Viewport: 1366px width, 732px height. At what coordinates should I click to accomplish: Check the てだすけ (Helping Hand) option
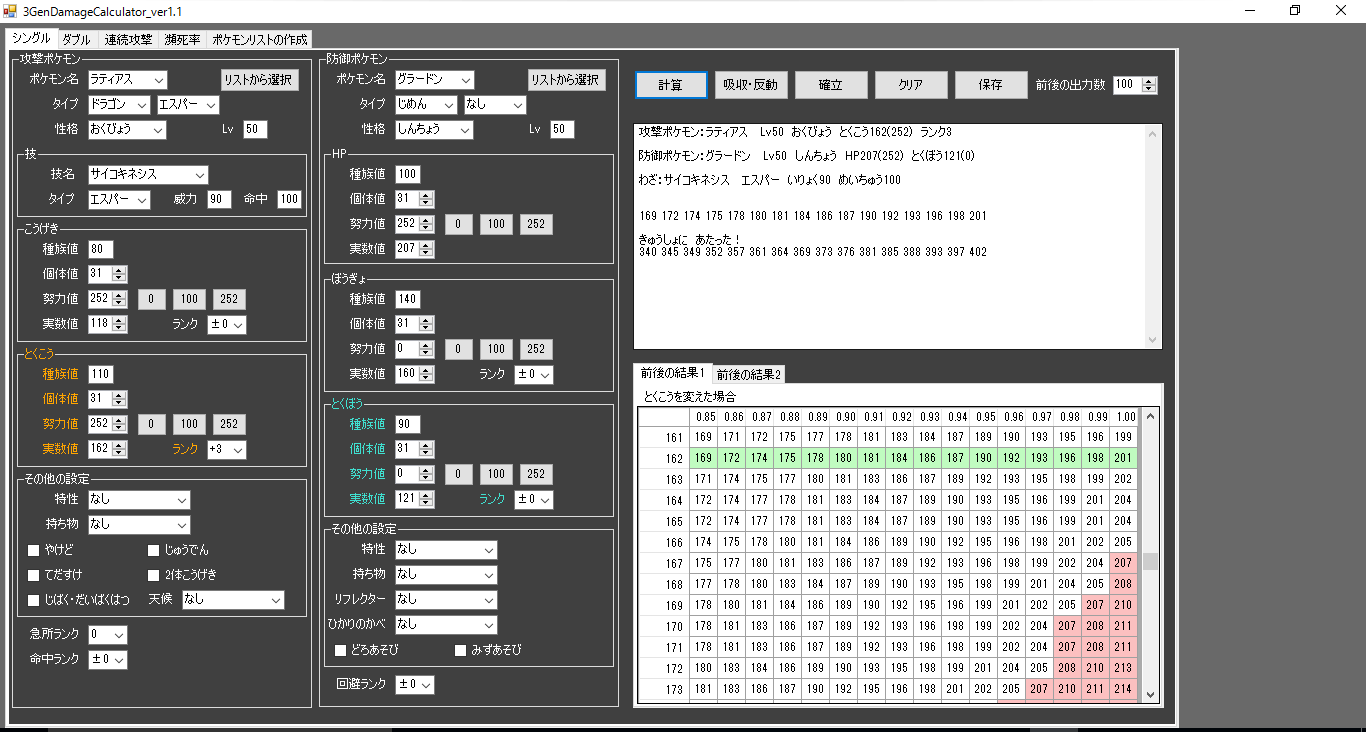(x=33, y=574)
